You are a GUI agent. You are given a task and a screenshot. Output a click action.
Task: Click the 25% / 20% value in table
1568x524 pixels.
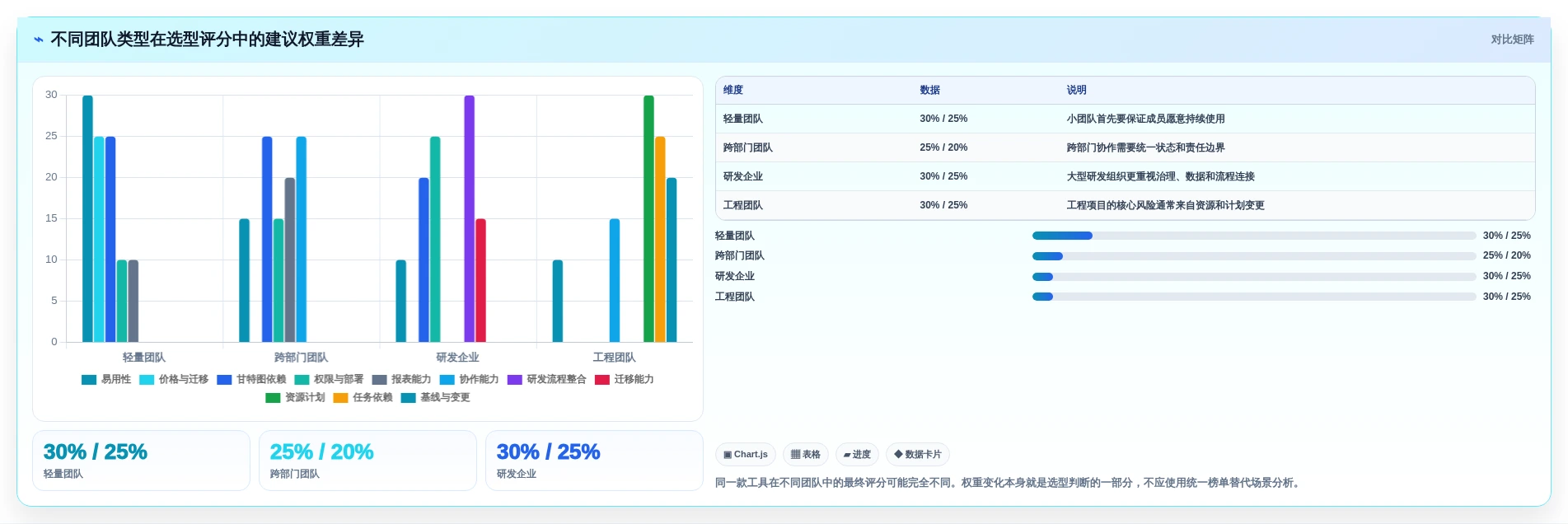coord(943,148)
